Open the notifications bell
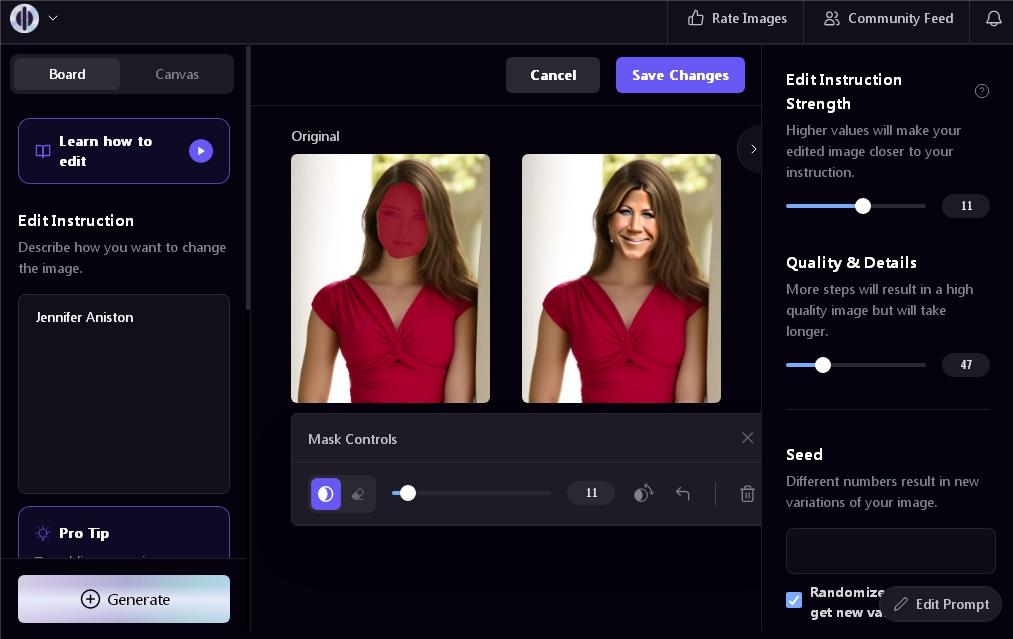 coord(993,19)
